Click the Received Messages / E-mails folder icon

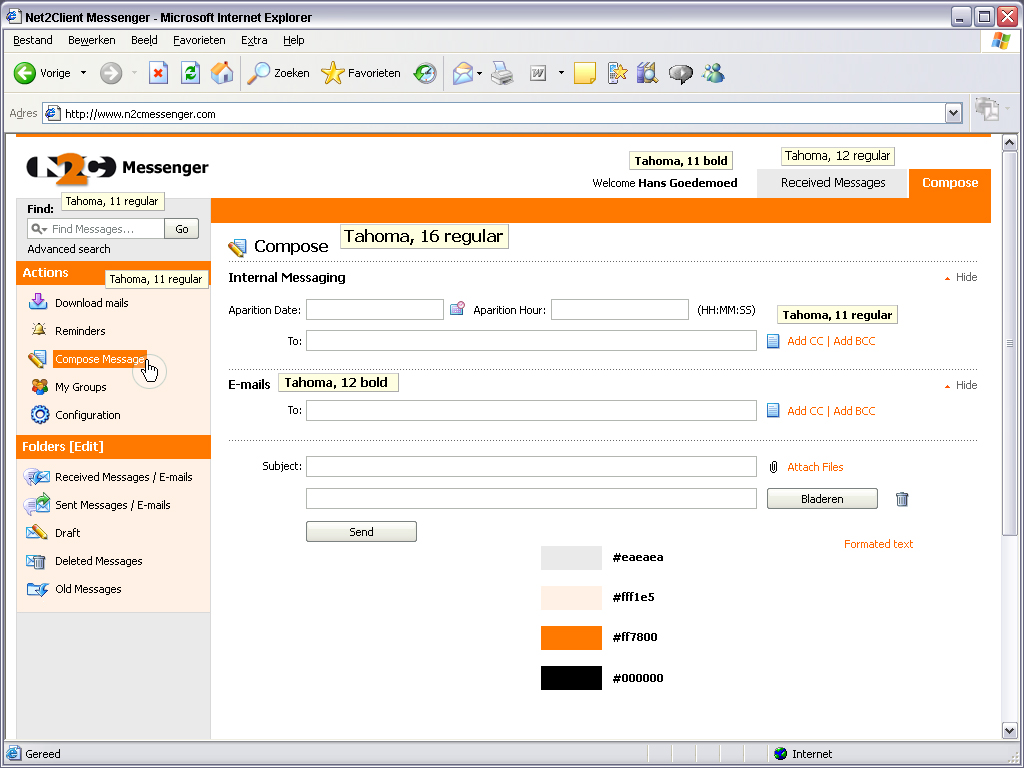point(37,477)
